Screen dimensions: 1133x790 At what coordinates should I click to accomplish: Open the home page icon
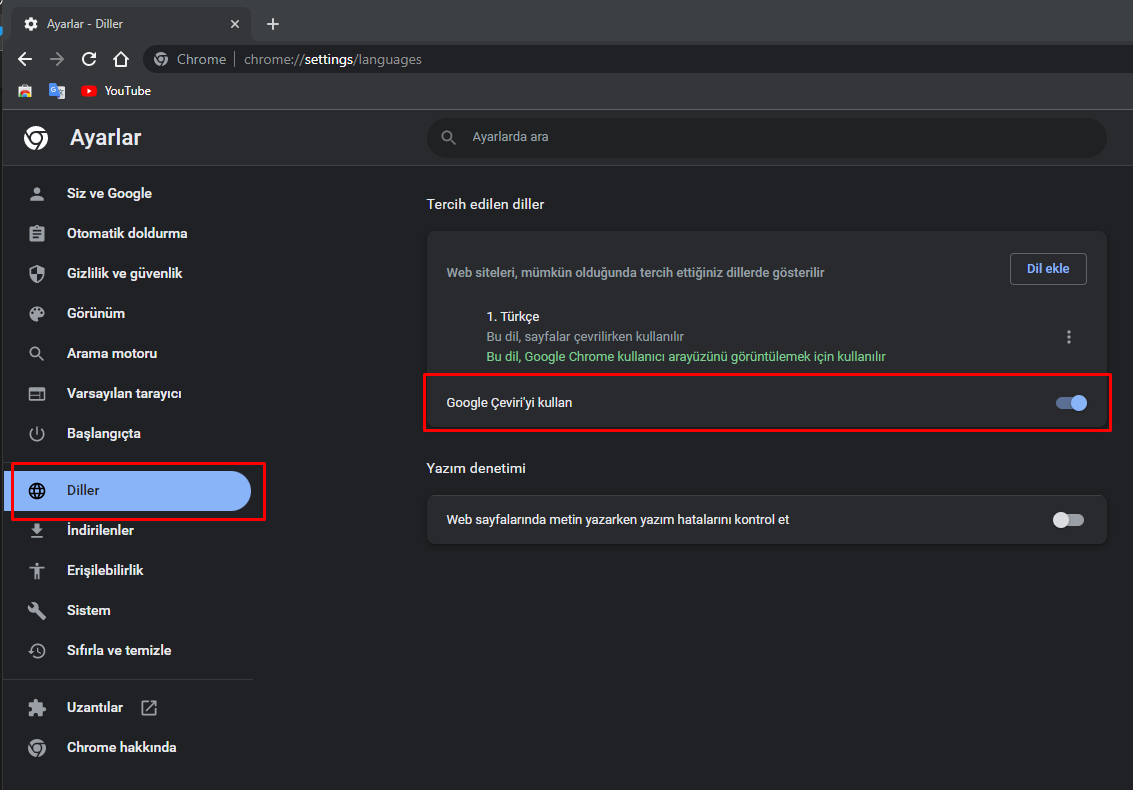(121, 59)
